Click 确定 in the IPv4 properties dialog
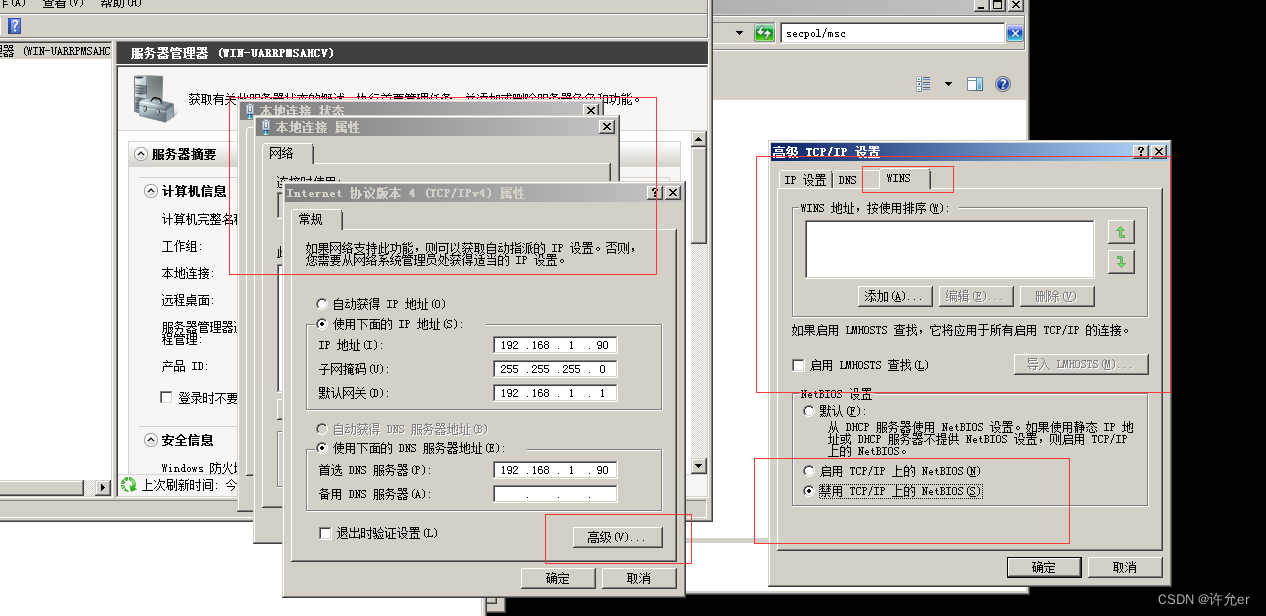This screenshot has height=616, width=1266. (557, 578)
